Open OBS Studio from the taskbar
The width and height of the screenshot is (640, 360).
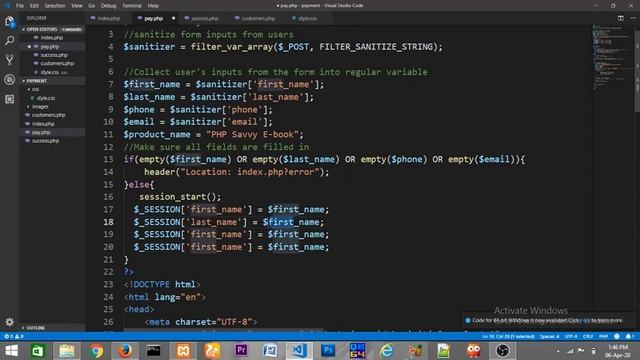point(502,351)
